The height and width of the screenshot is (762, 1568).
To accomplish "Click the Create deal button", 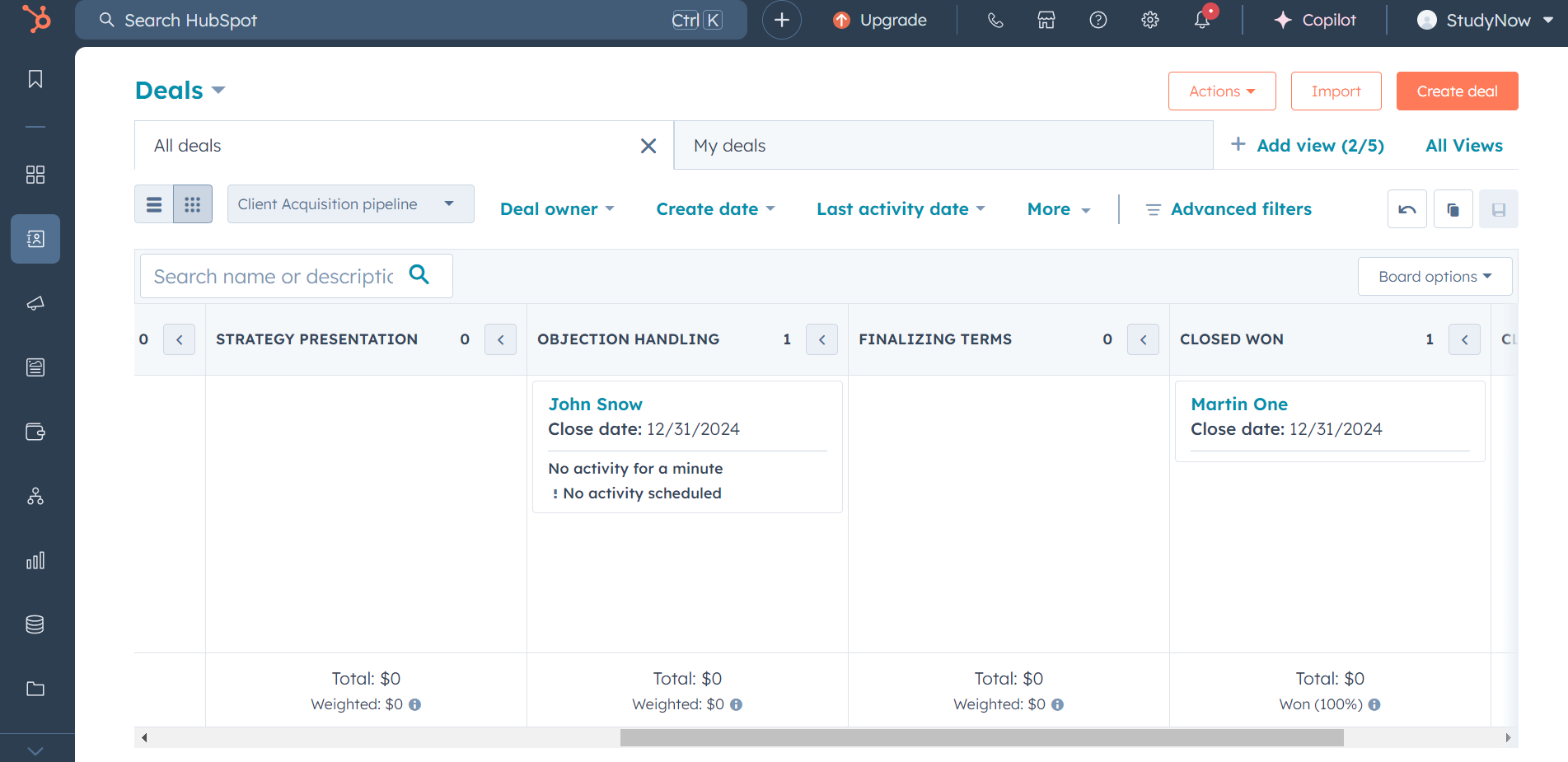I will point(1457,91).
